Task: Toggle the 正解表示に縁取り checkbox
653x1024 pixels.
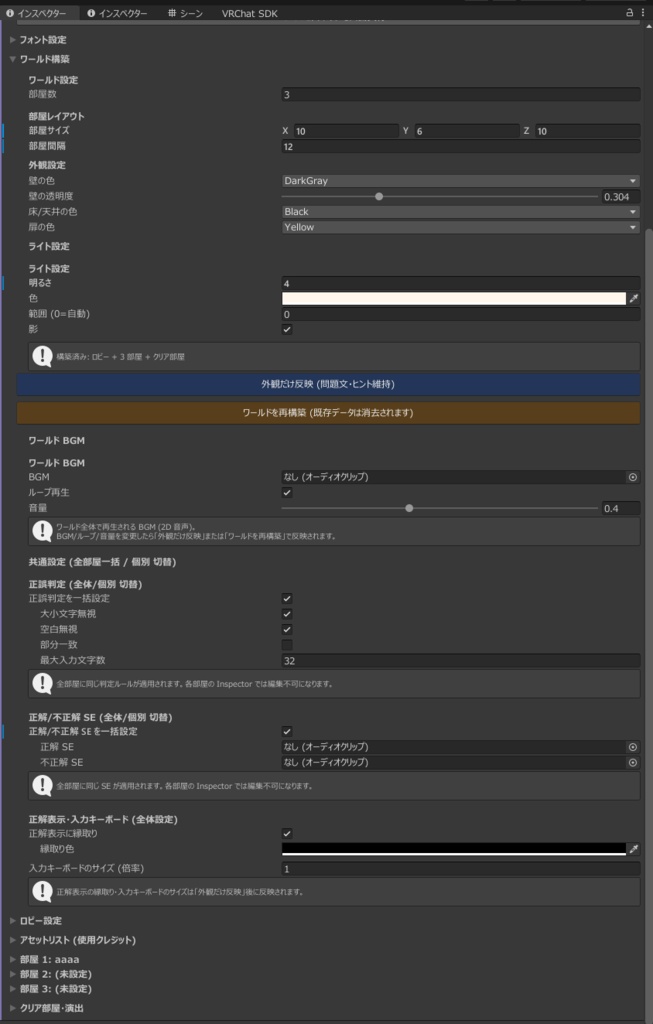Action: (287, 833)
